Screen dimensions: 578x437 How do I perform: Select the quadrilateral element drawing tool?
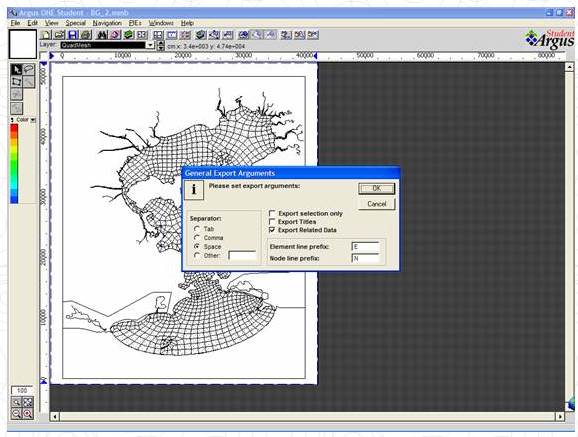point(16,81)
